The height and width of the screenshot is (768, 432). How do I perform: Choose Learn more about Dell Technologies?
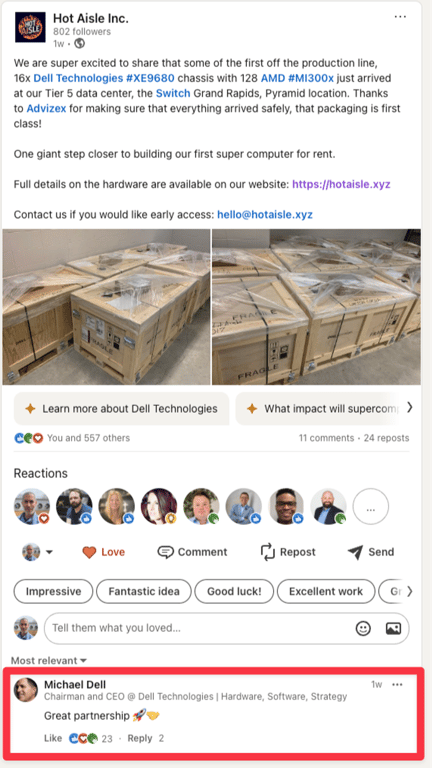(x=121, y=408)
